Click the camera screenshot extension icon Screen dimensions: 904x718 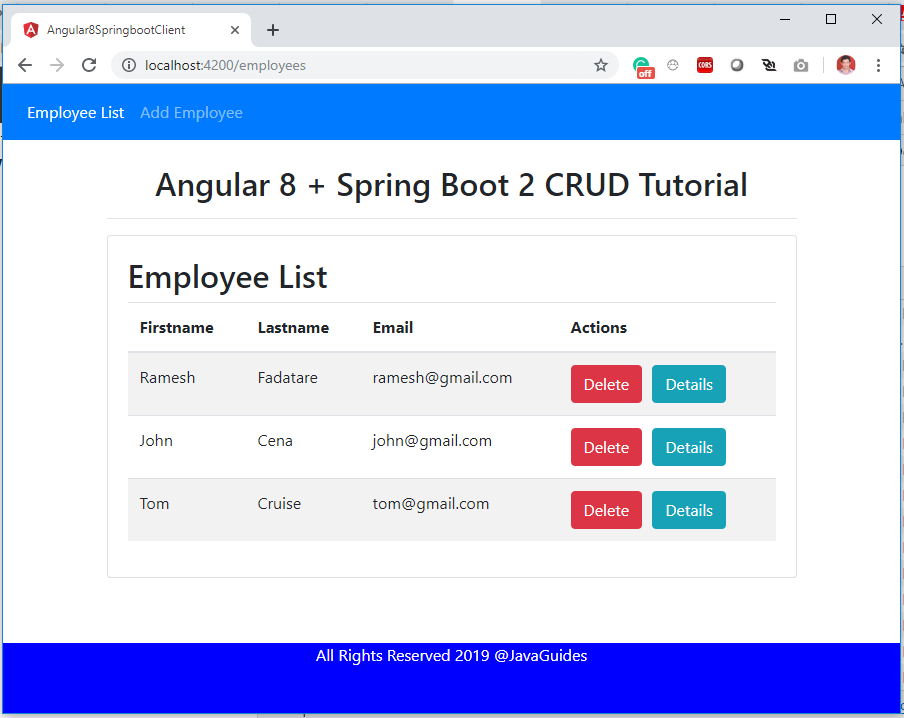(801, 66)
